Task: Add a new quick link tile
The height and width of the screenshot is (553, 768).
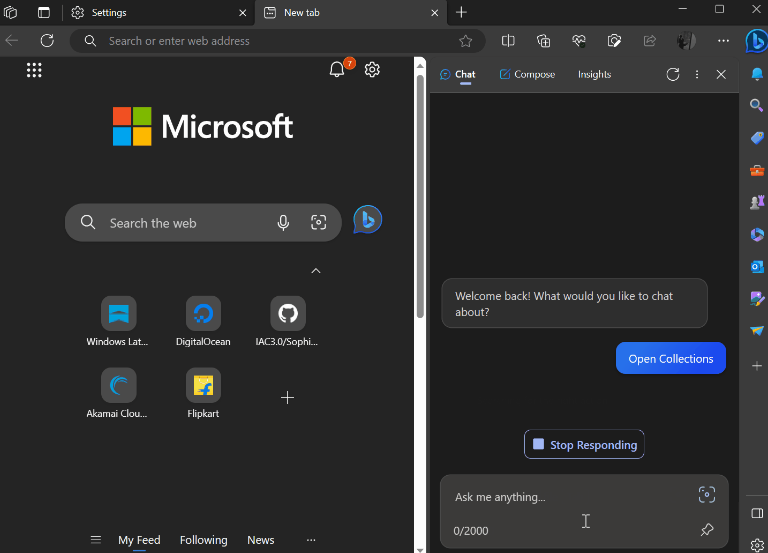Action: pyautogui.click(x=288, y=397)
